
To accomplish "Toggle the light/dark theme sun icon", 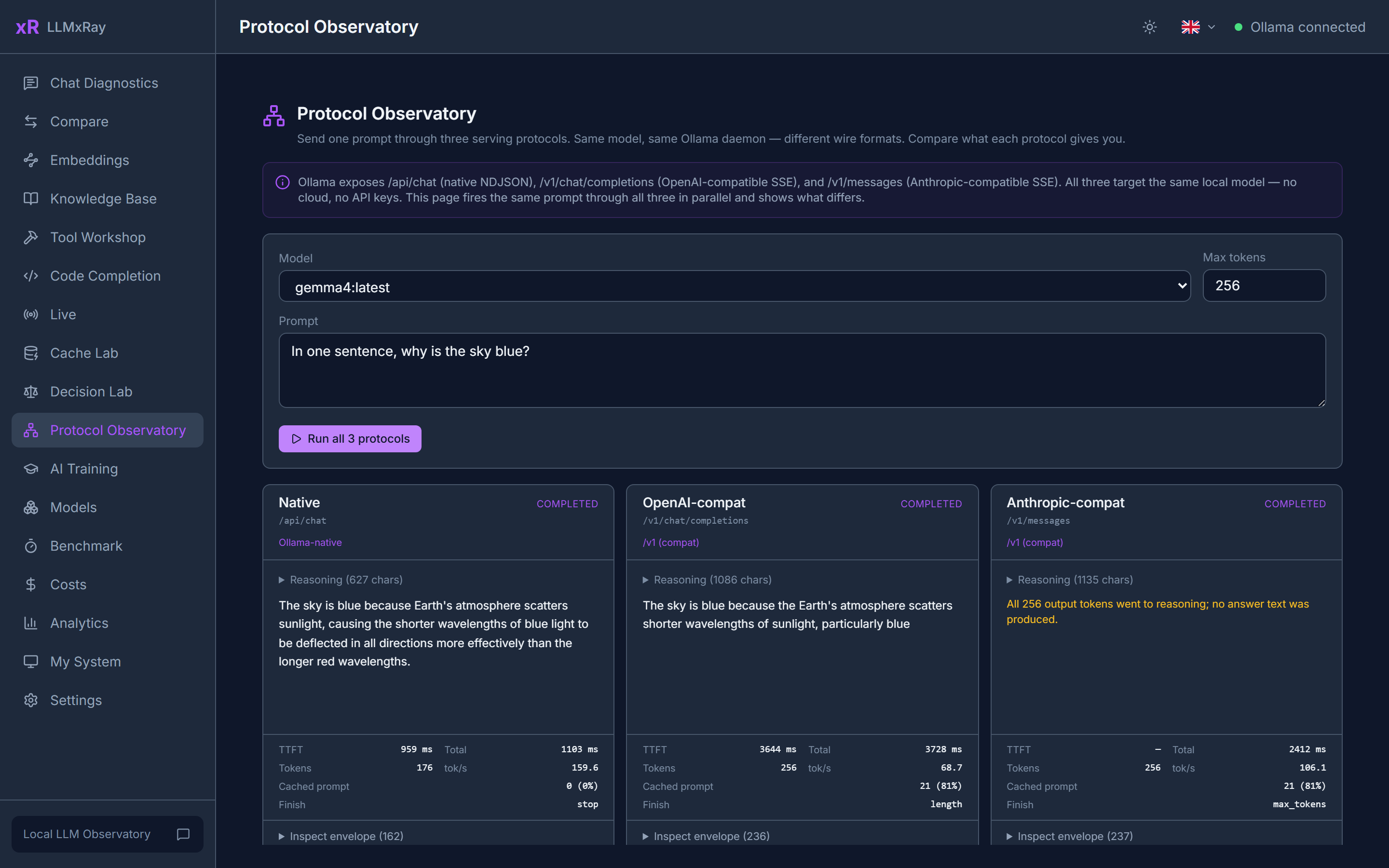I will [1150, 27].
